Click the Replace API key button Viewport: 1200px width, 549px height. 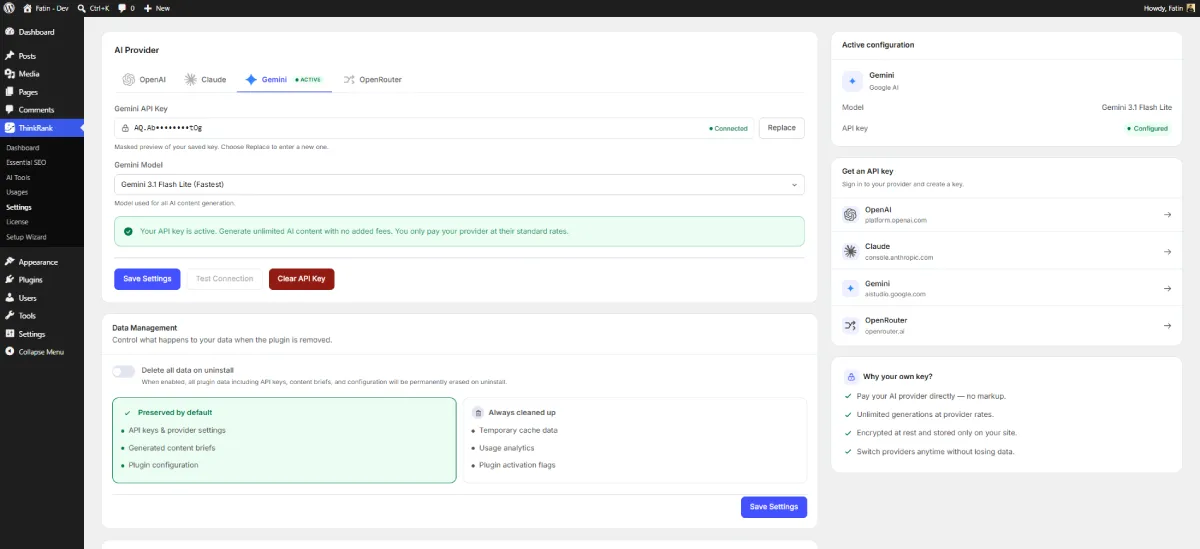pos(782,128)
